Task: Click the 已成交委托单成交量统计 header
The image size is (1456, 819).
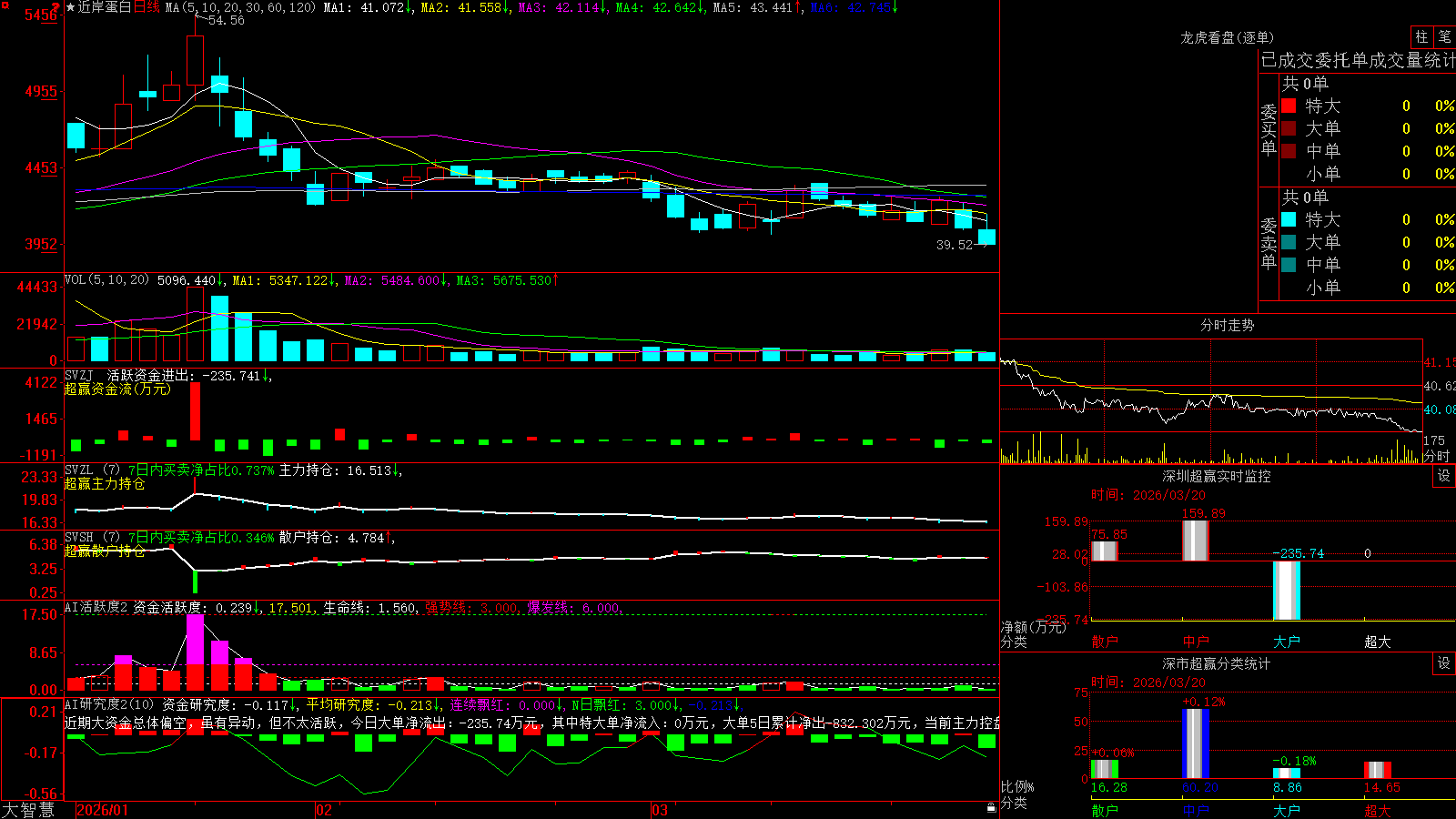Action: pos(1358,60)
